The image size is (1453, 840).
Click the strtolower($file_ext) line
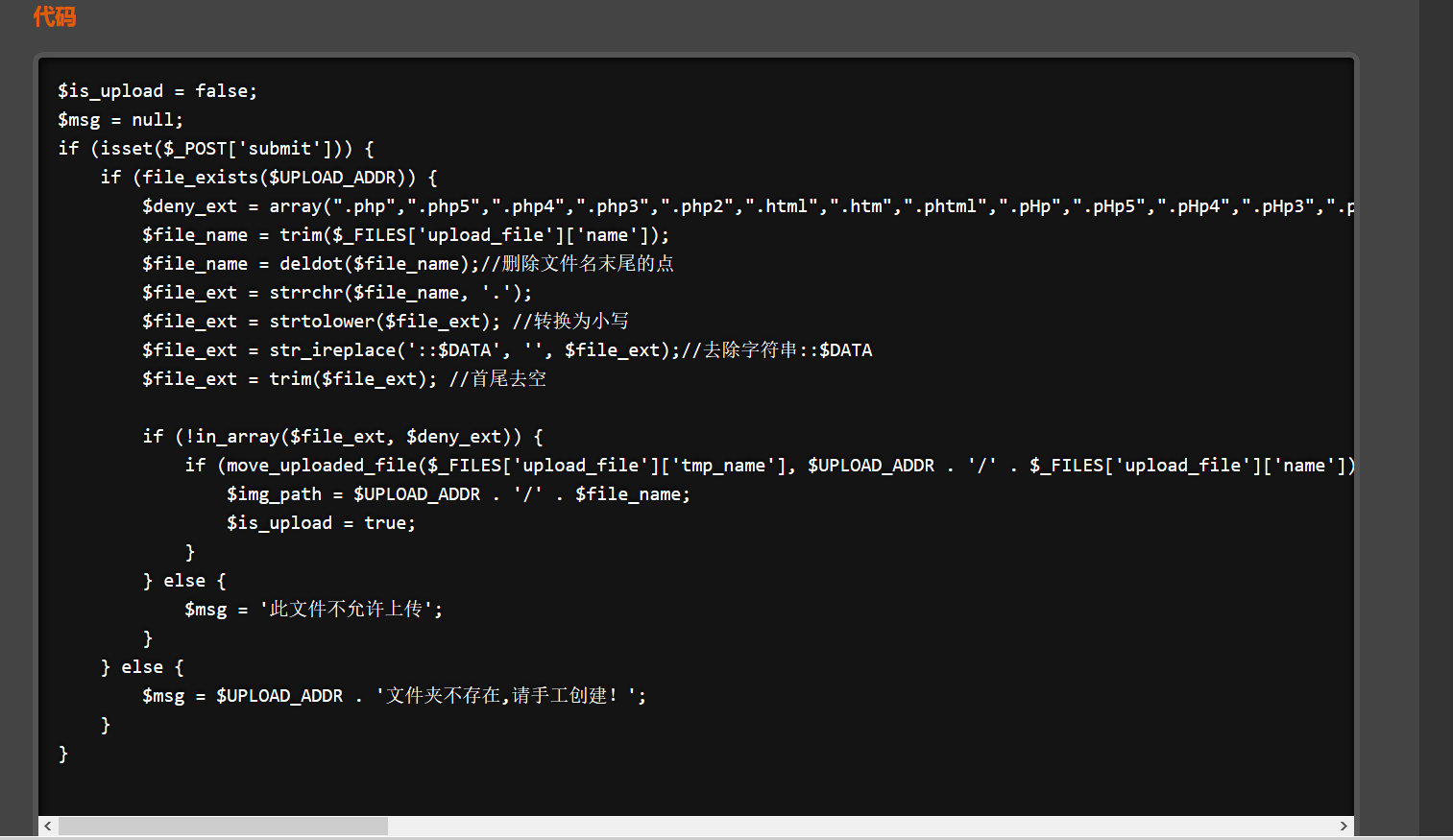384,322
